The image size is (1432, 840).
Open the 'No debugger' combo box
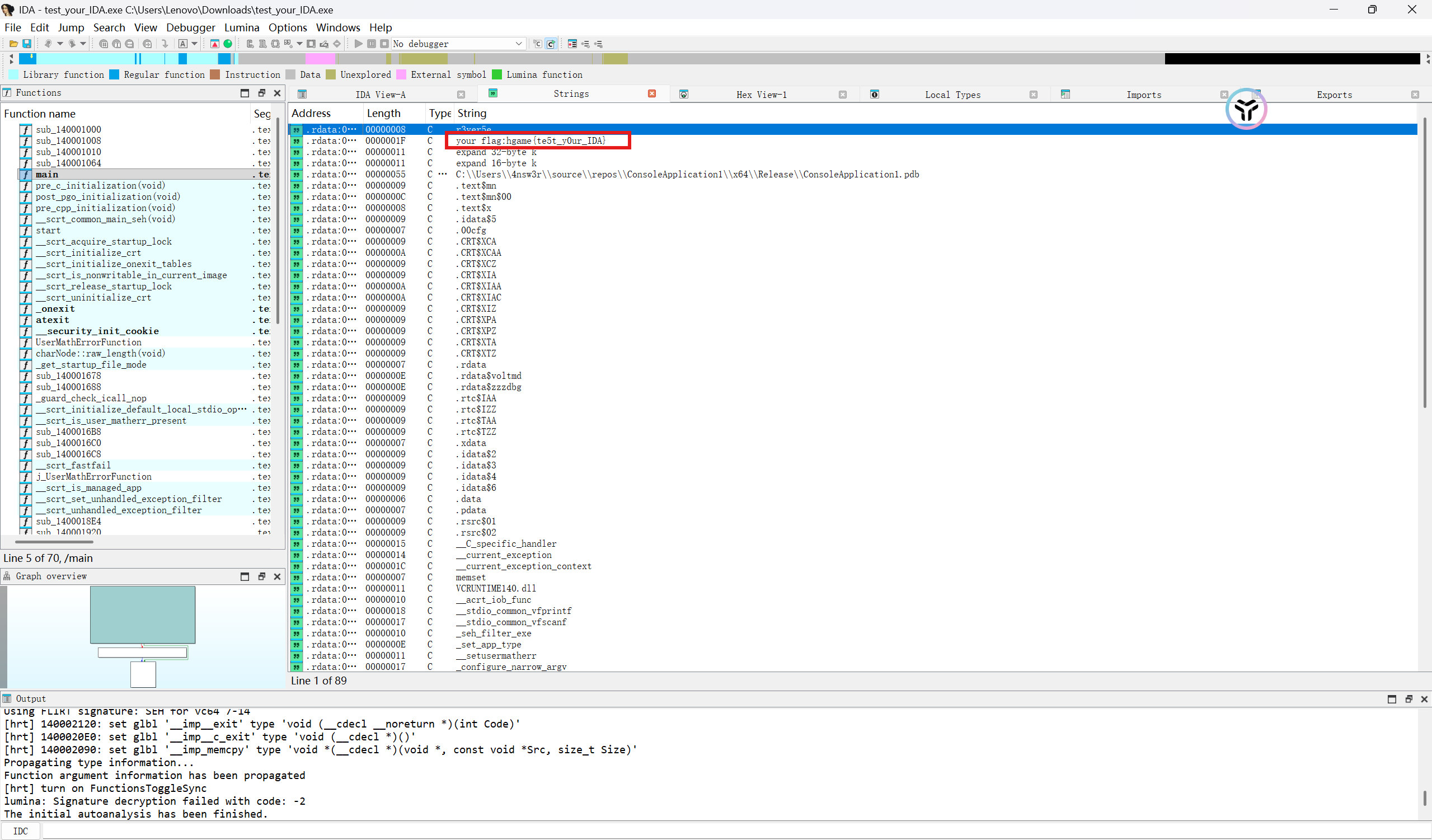pos(458,44)
